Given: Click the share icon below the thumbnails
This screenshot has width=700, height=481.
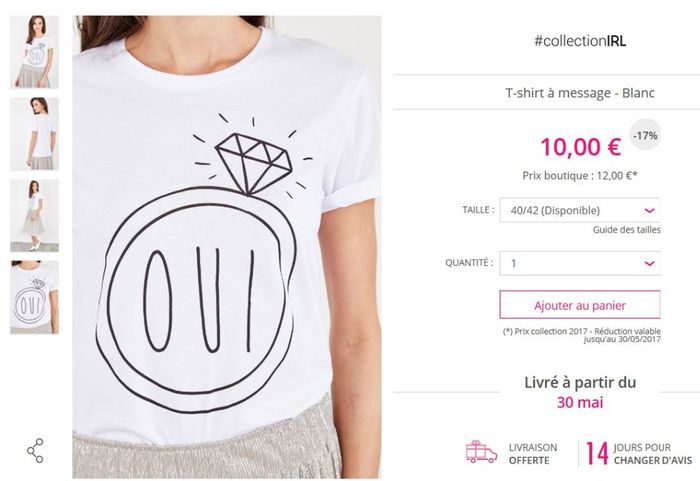Looking at the screenshot, I should [x=35, y=450].
